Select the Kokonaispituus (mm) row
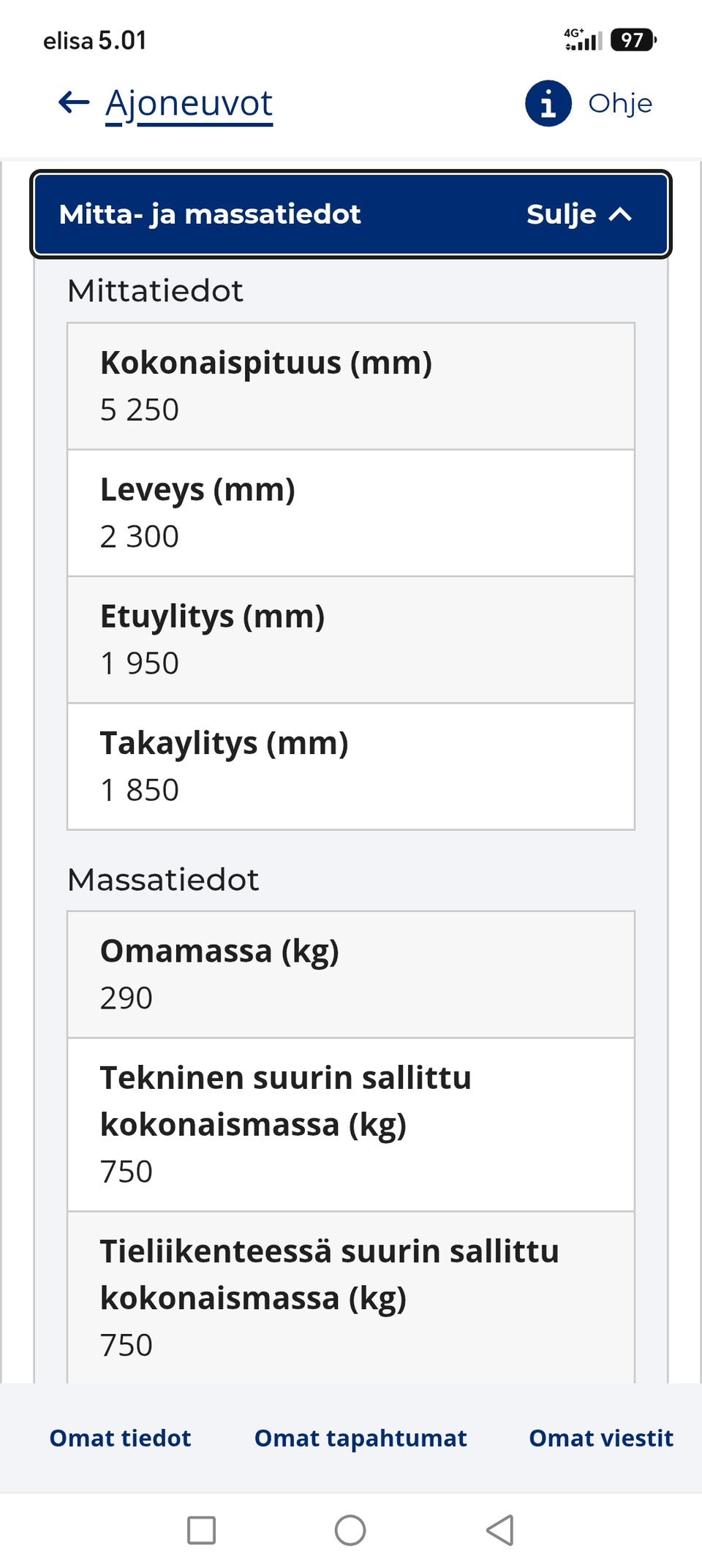 tap(351, 386)
